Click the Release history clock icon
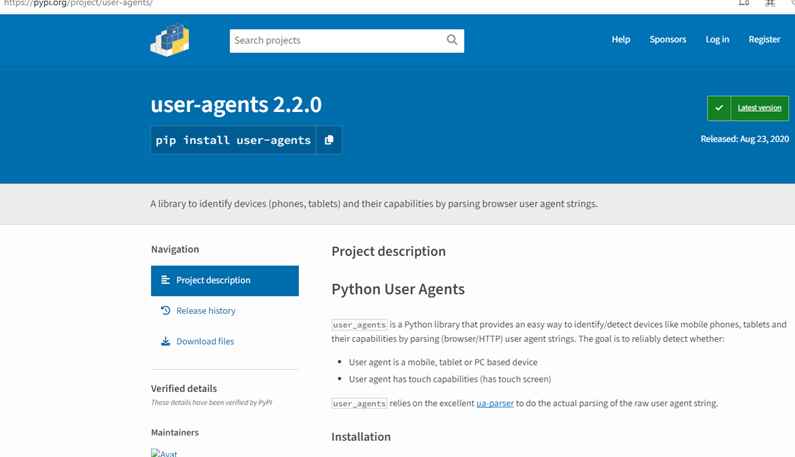 [x=166, y=311]
